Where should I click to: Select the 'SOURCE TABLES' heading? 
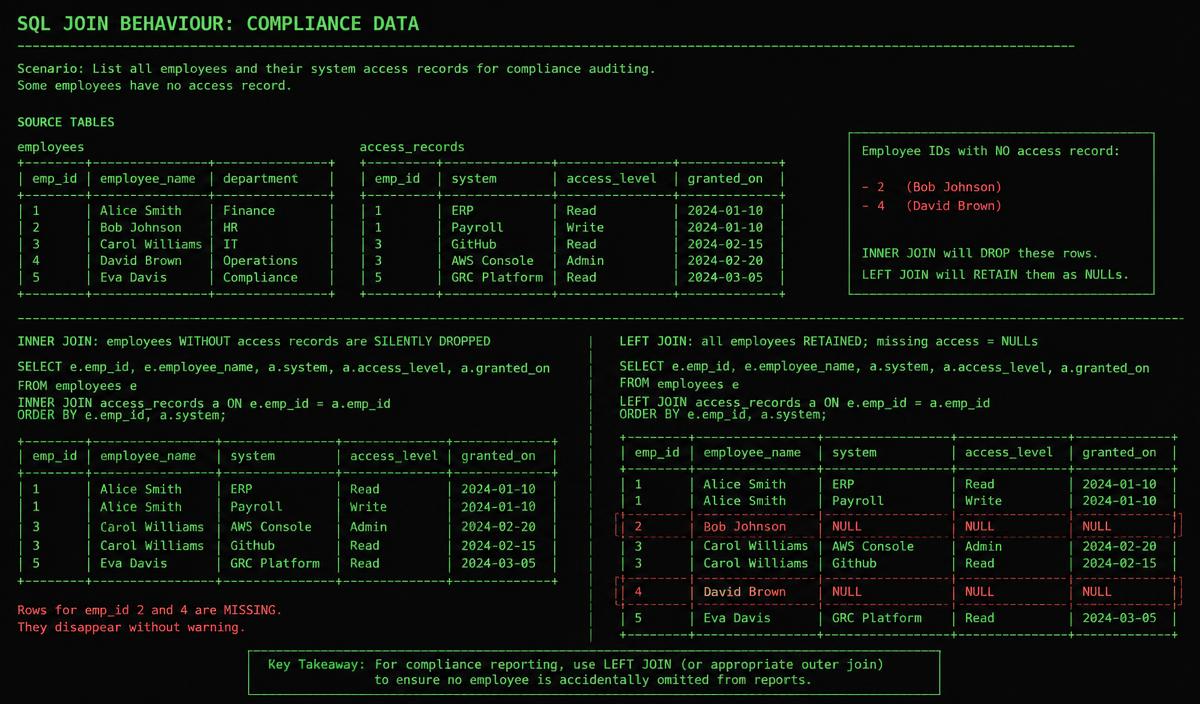tap(66, 122)
